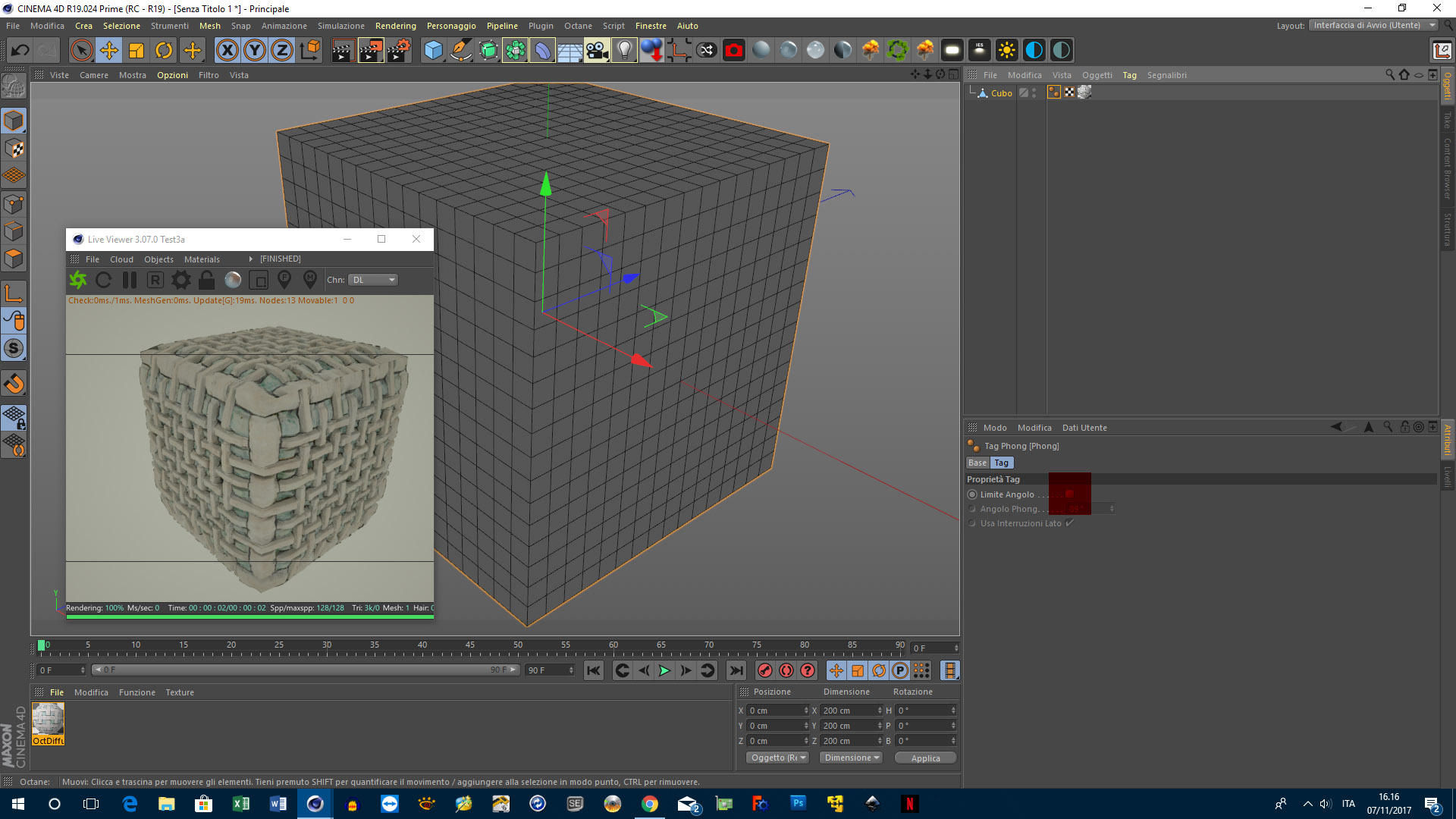The image size is (1456, 819).
Task: Open the Layout dropdown menu
Action: click(x=1373, y=25)
